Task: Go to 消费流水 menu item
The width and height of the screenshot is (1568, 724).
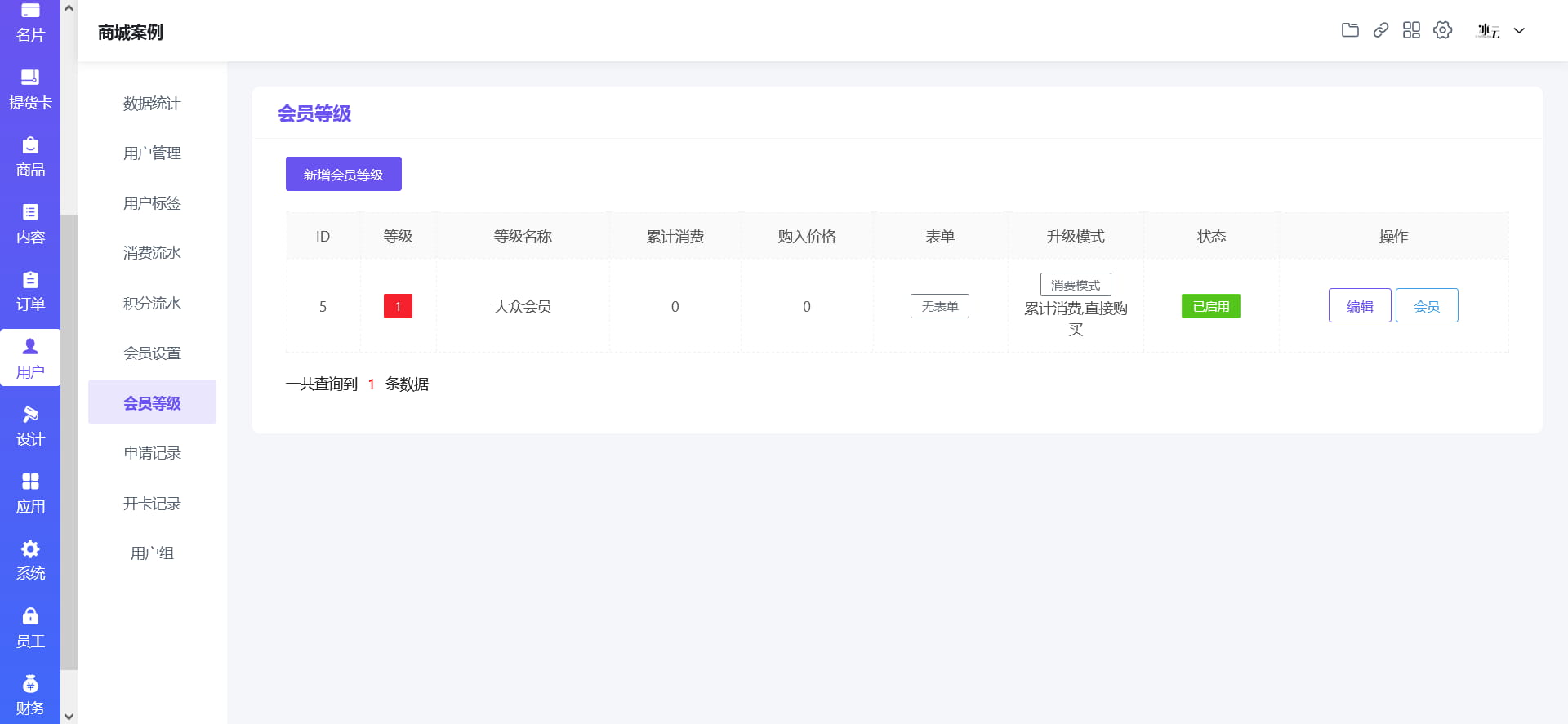Action: [x=152, y=253]
